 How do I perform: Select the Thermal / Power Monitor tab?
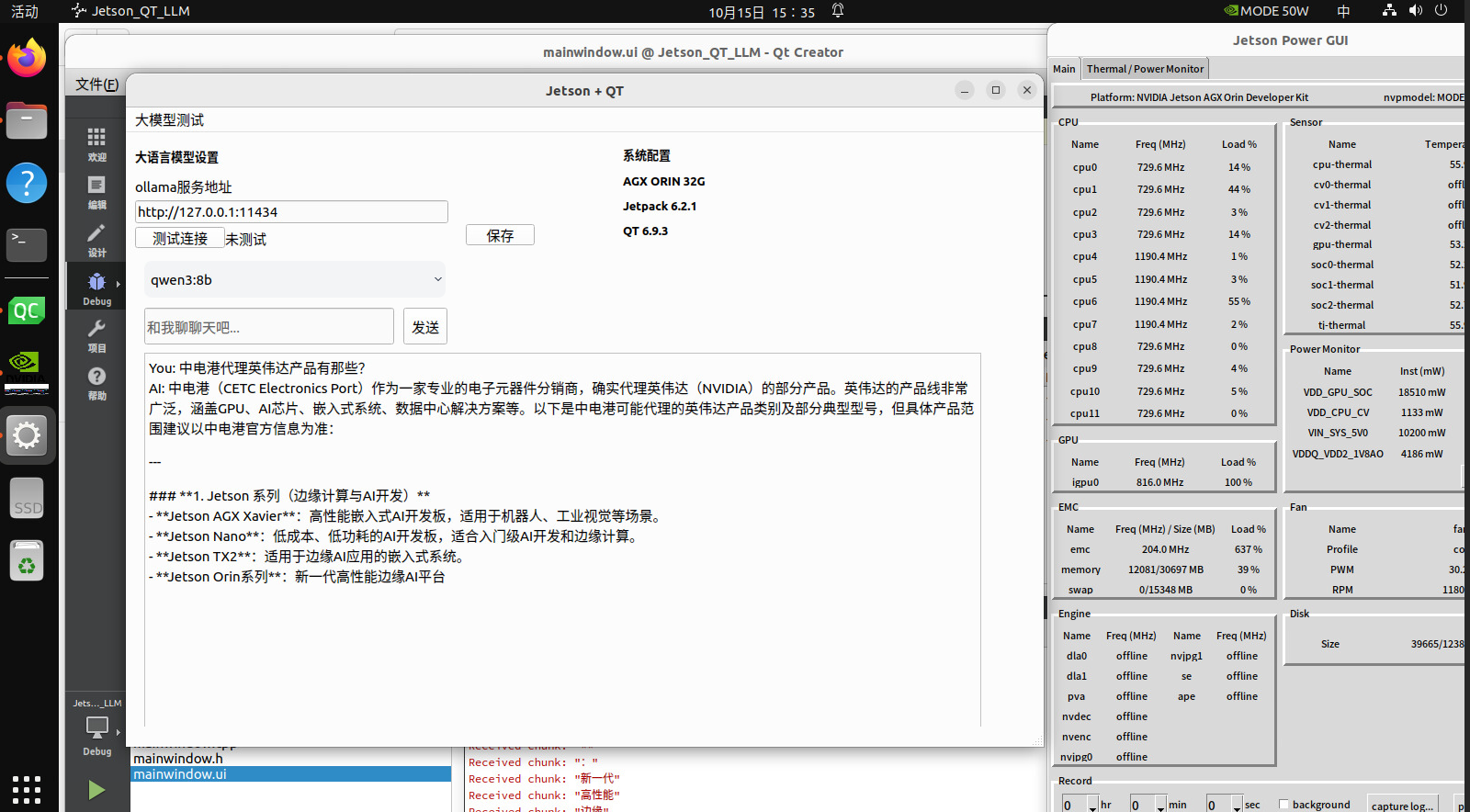pyautogui.click(x=1145, y=69)
